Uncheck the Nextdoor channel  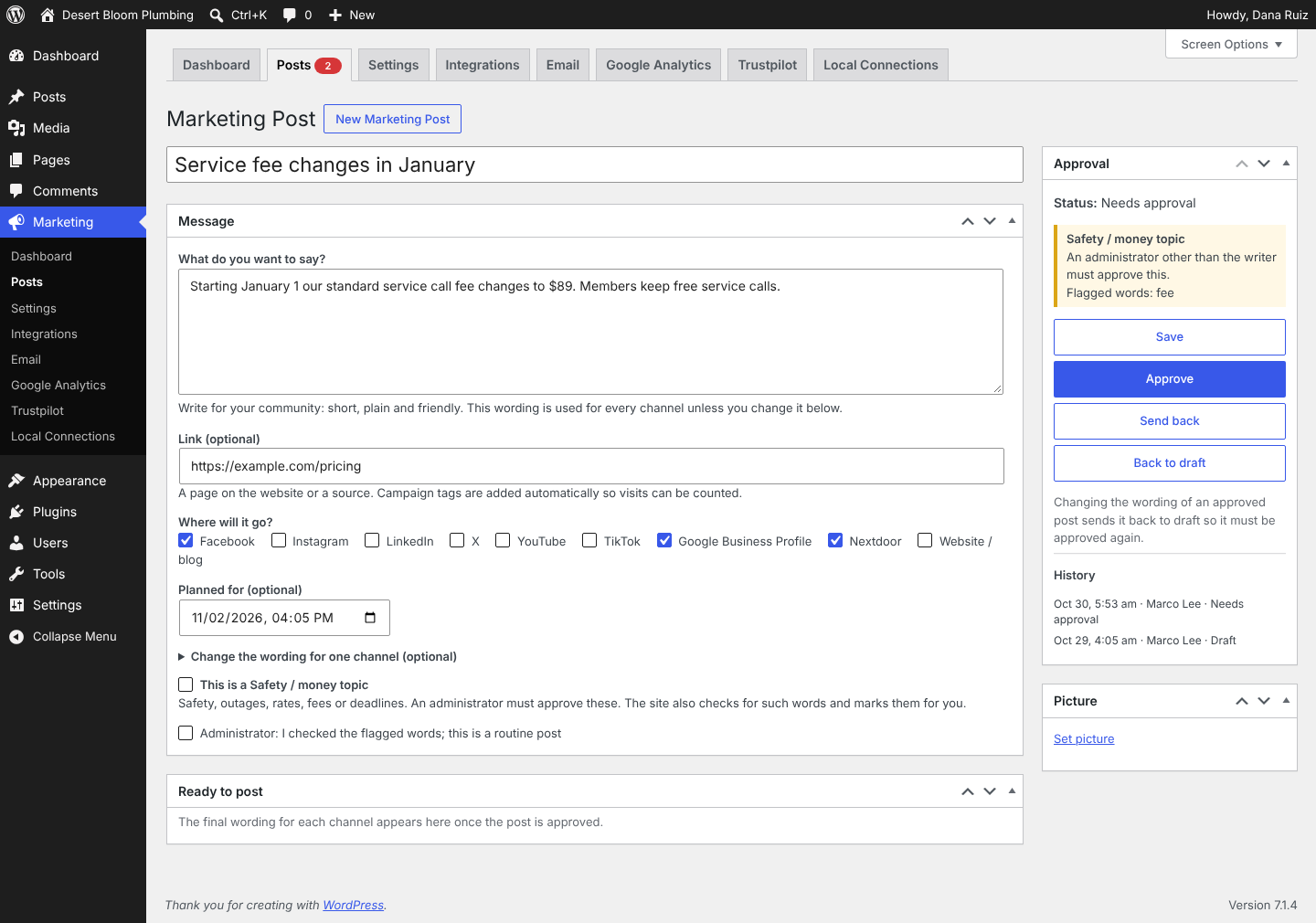835,540
